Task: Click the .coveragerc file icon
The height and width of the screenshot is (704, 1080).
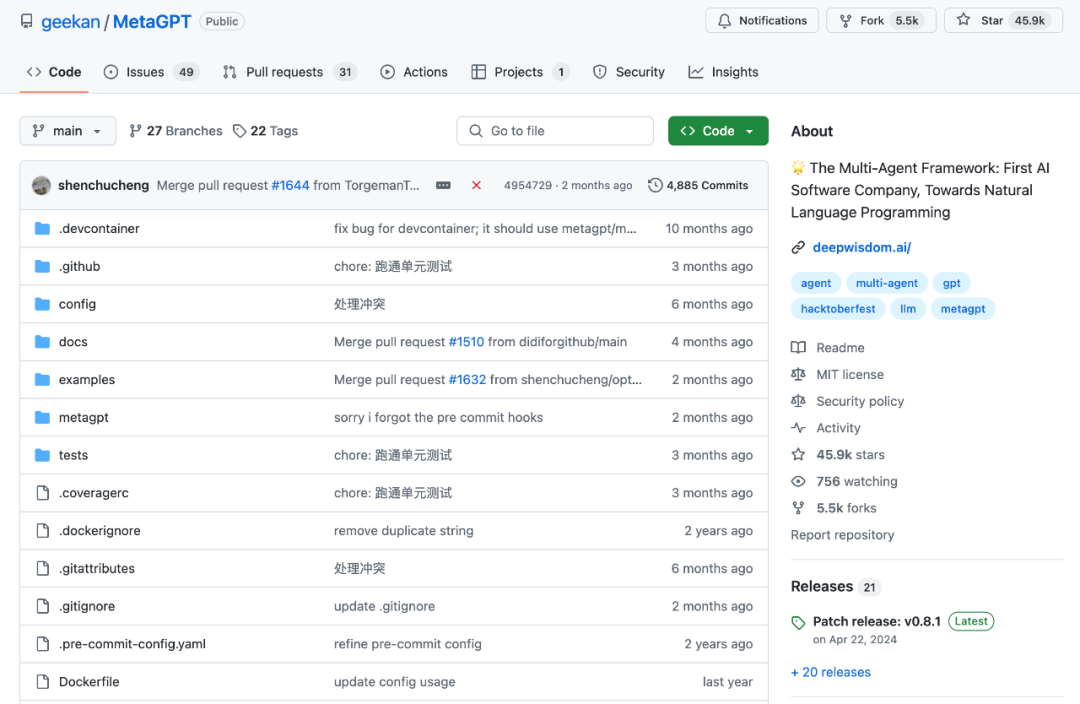Action: pyautogui.click(x=43, y=493)
